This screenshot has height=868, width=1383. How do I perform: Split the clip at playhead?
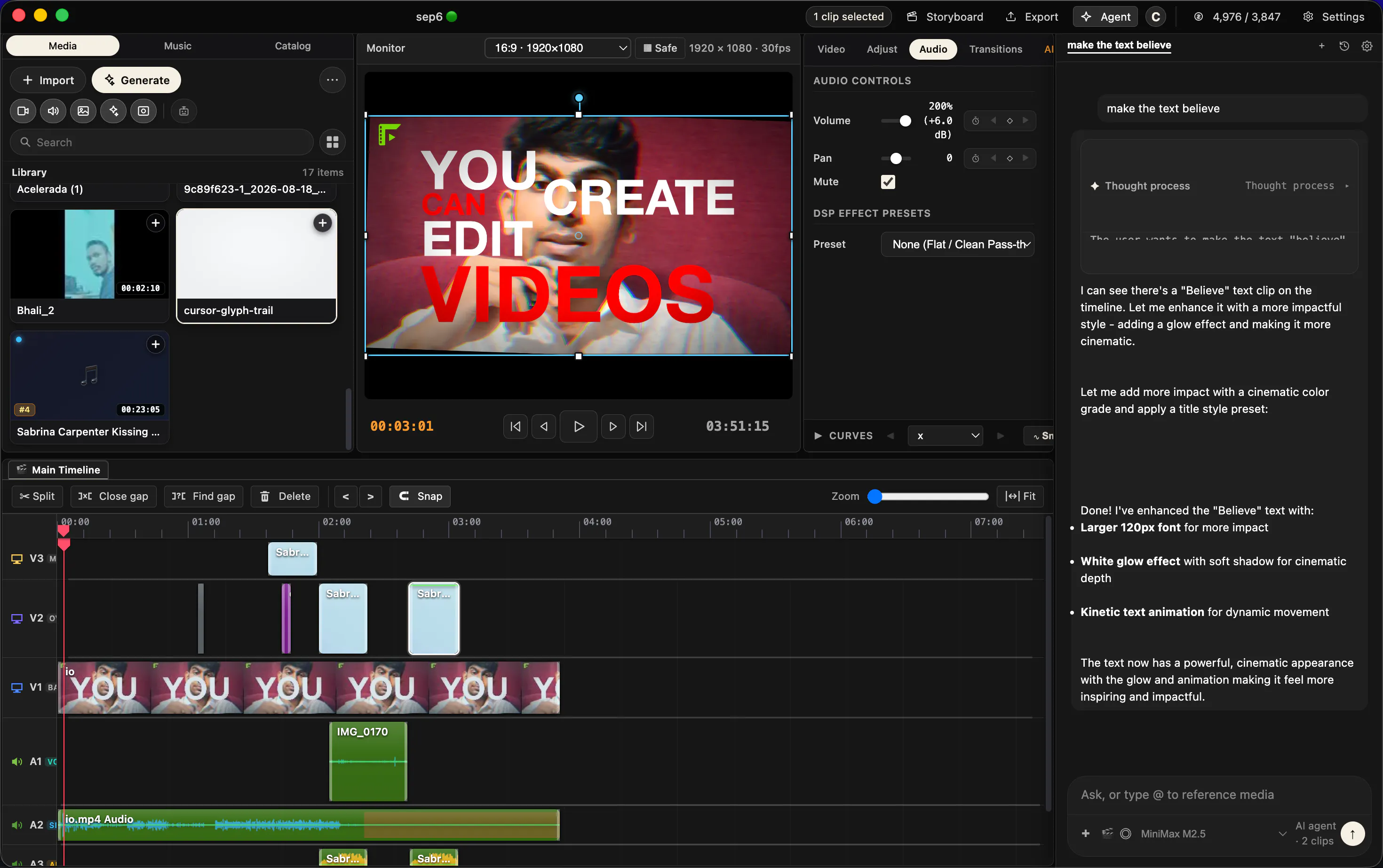click(37, 496)
